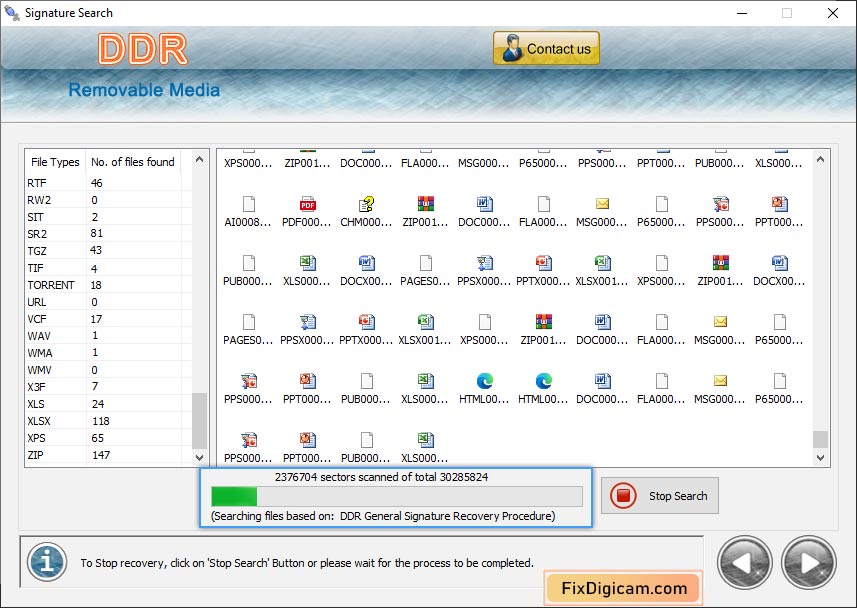
Task: Select the VCF row showing 17
Action: point(109,319)
